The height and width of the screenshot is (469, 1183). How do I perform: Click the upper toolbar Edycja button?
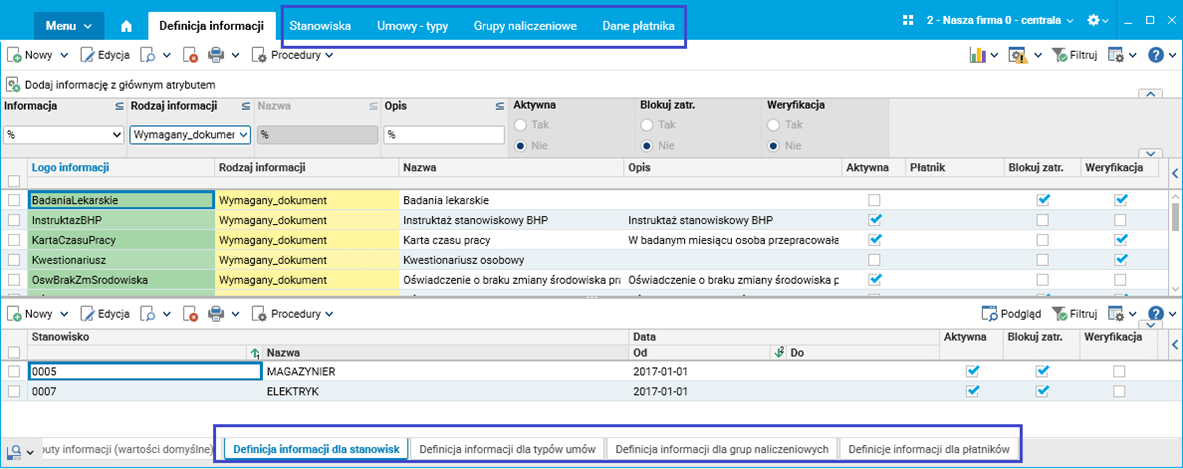(x=105, y=55)
